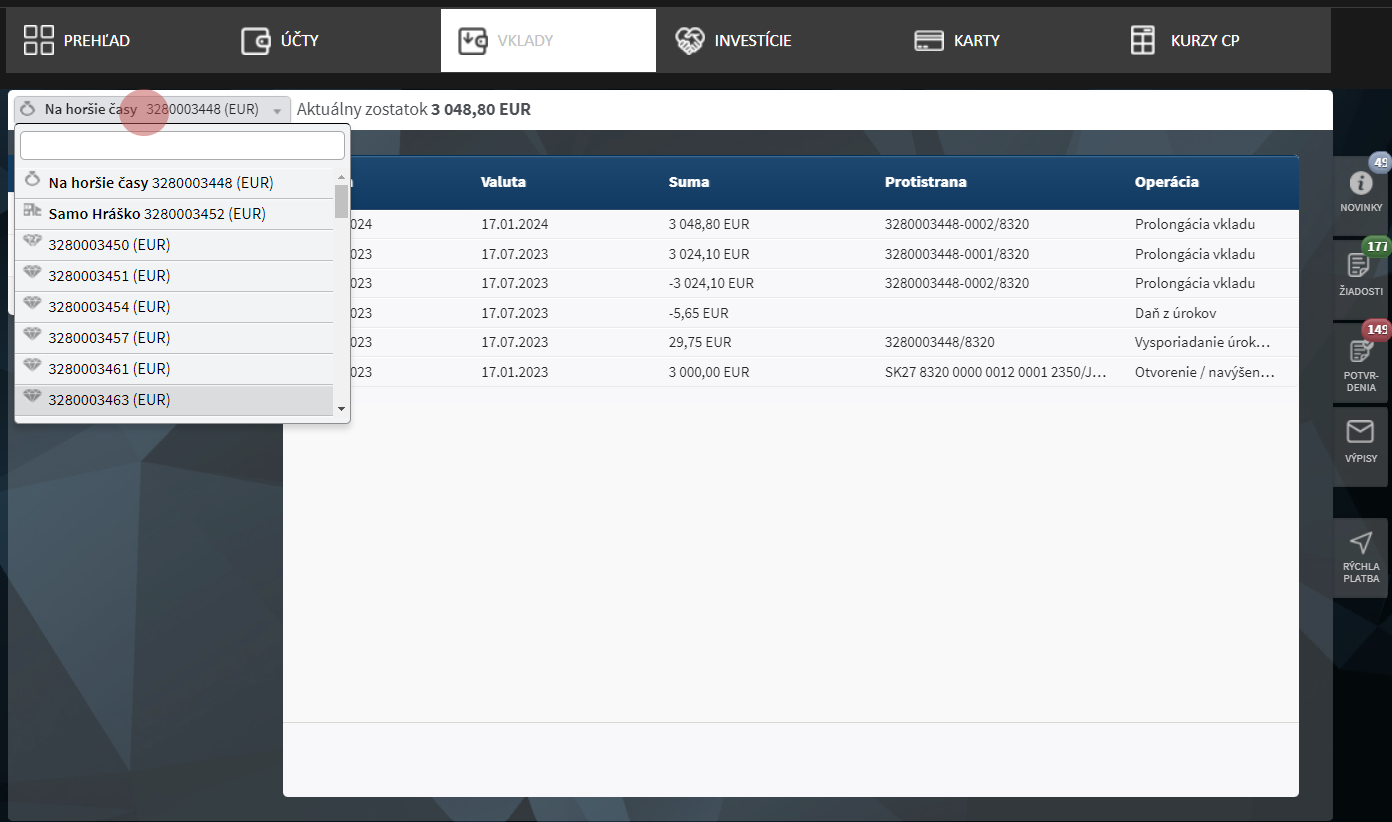Screen dimensions: 1392x822
Task: Select the Daň z úrokov transaction row
Action: click(1175, 313)
